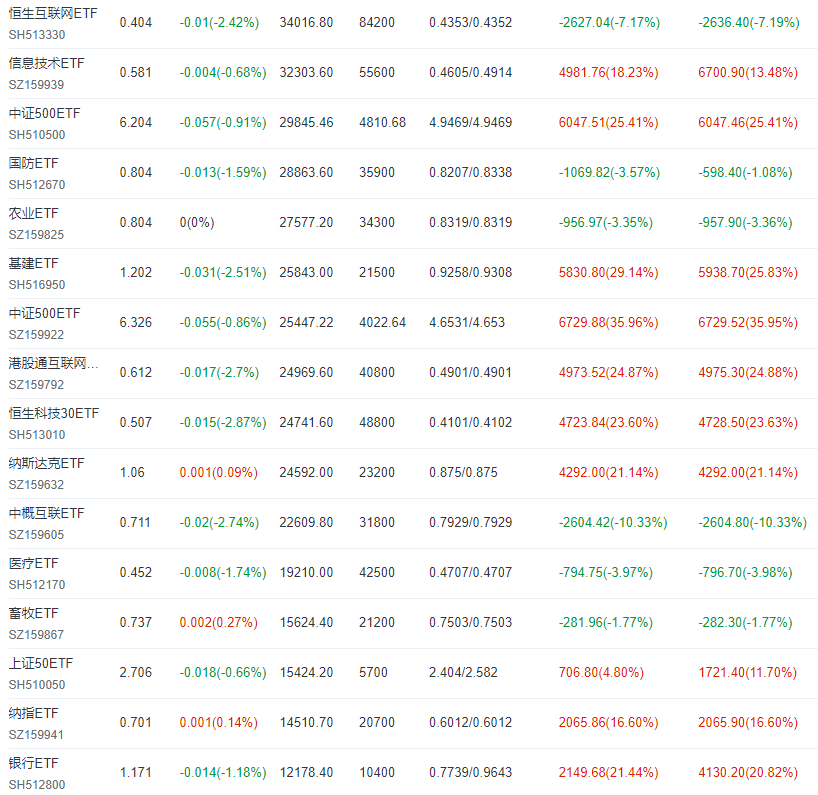Click quantity 42500 of 医疗ETF
The width and height of the screenshot is (818, 795).
[377, 574]
